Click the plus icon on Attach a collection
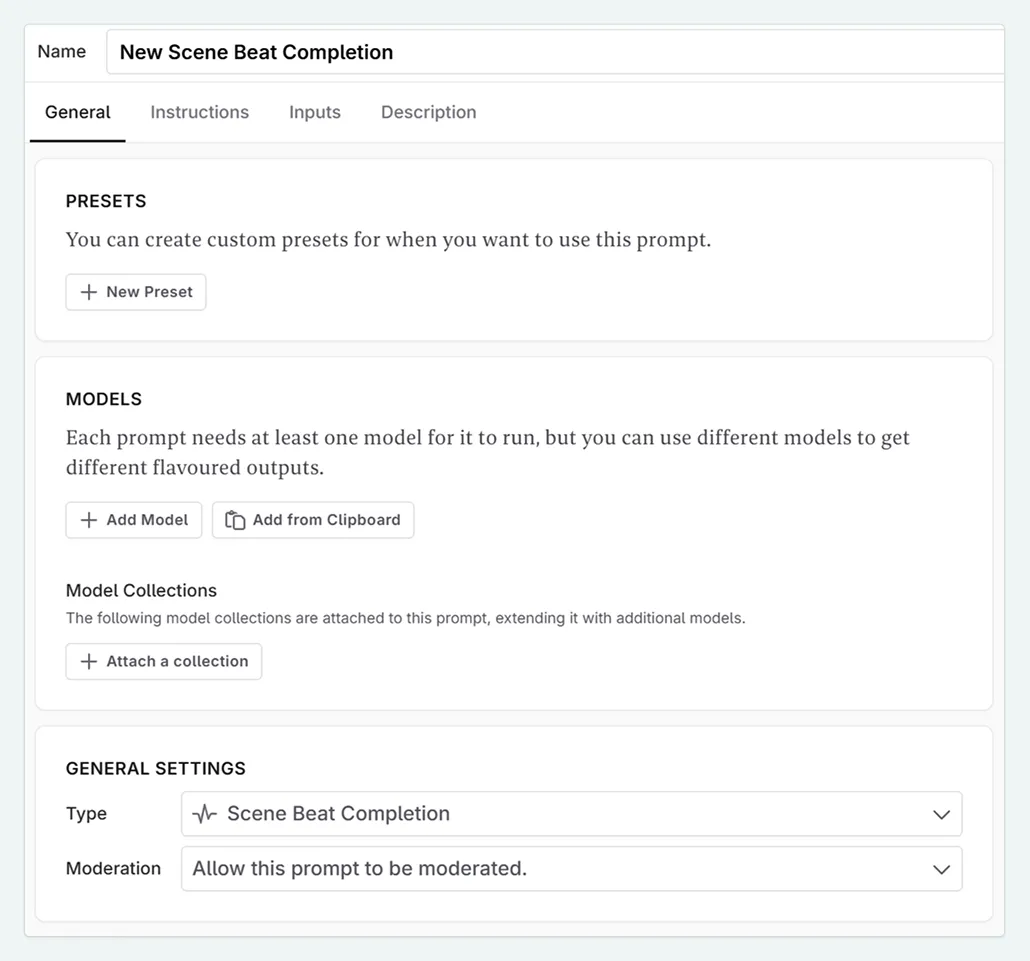Viewport: 1030px width, 961px height. click(89, 662)
